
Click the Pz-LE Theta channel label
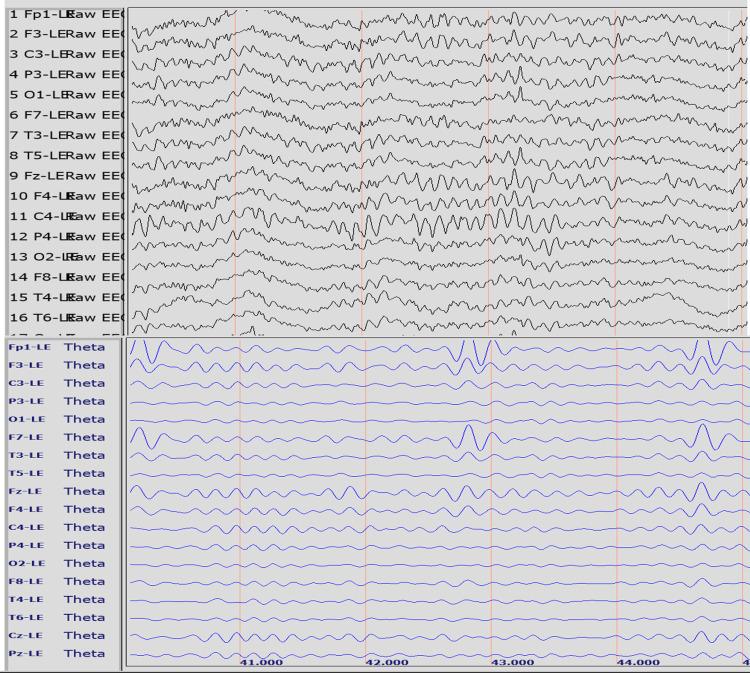point(56,653)
